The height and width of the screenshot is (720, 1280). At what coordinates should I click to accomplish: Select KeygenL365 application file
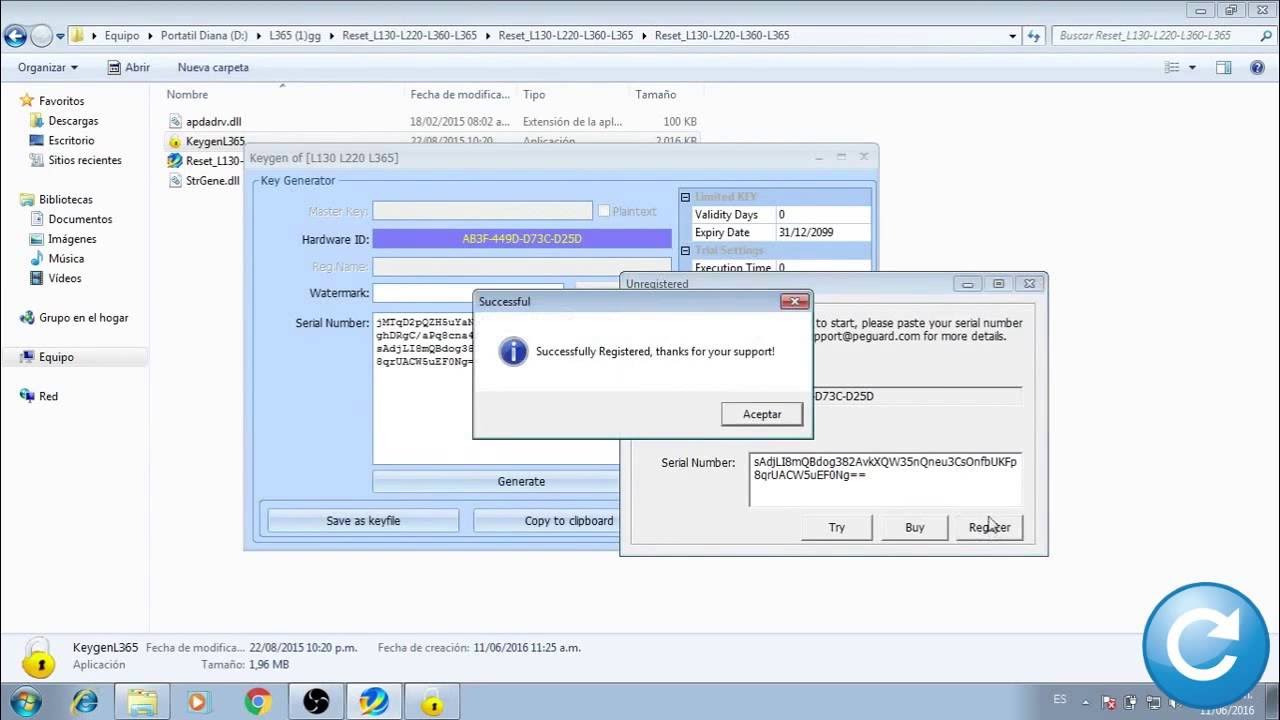(215, 141)
